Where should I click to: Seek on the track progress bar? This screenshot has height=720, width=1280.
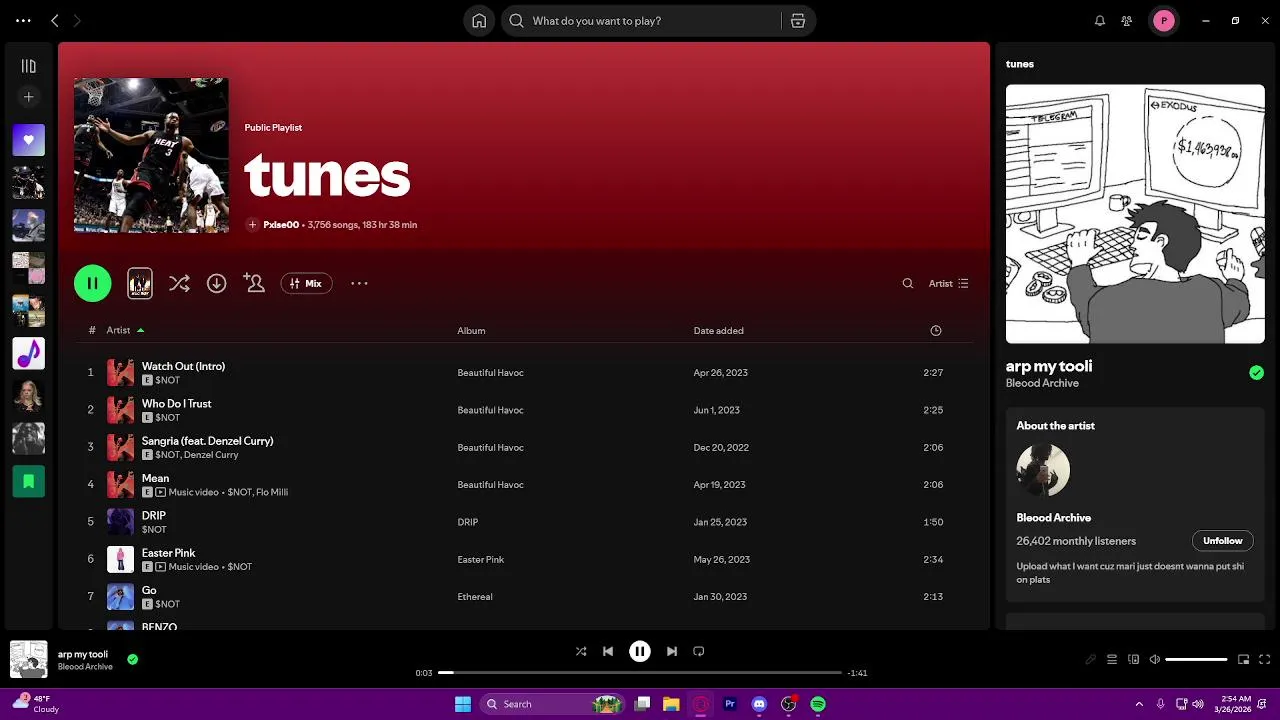[x=640, y=673]
